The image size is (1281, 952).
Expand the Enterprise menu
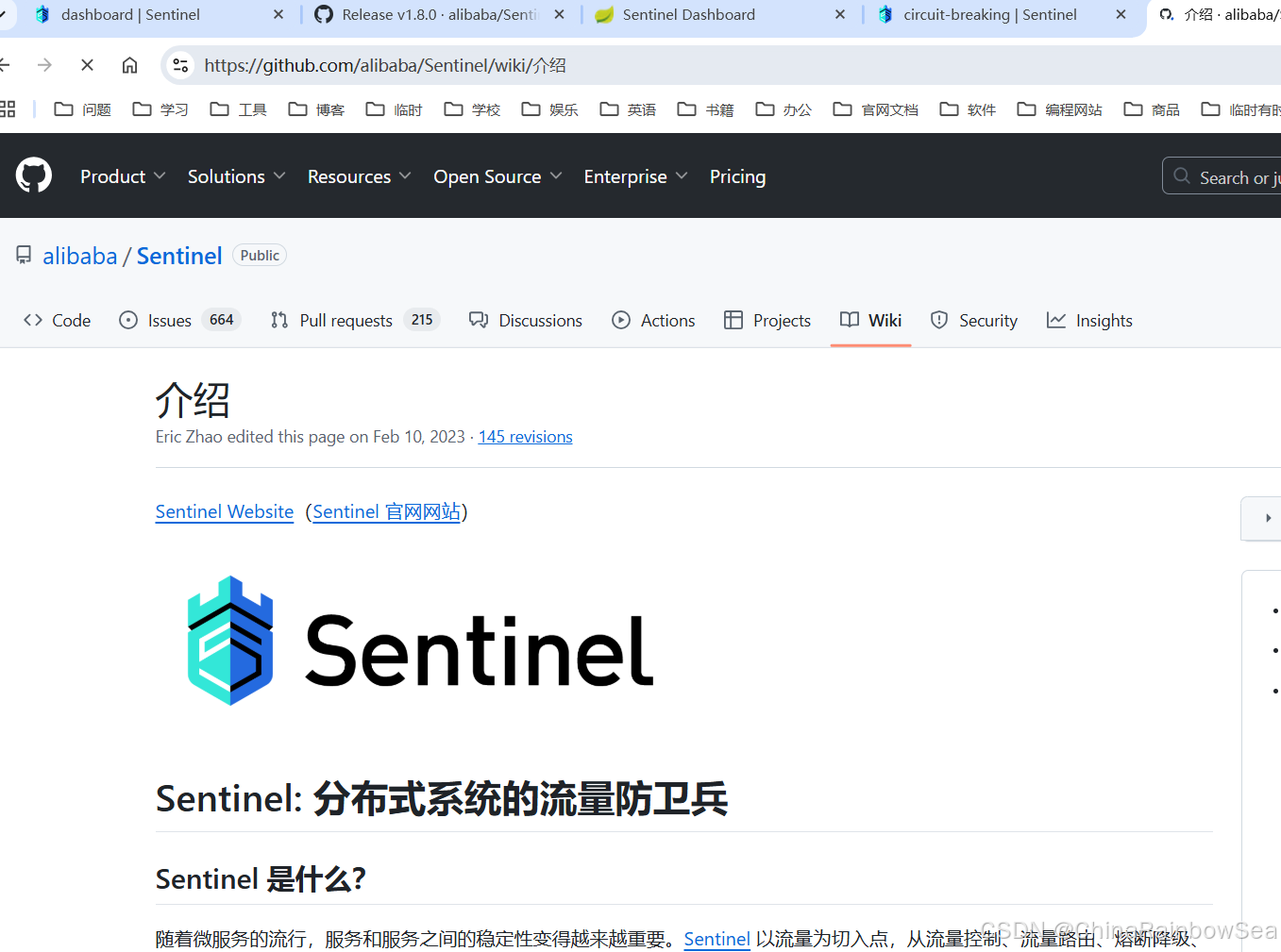[x=635, y=176]
